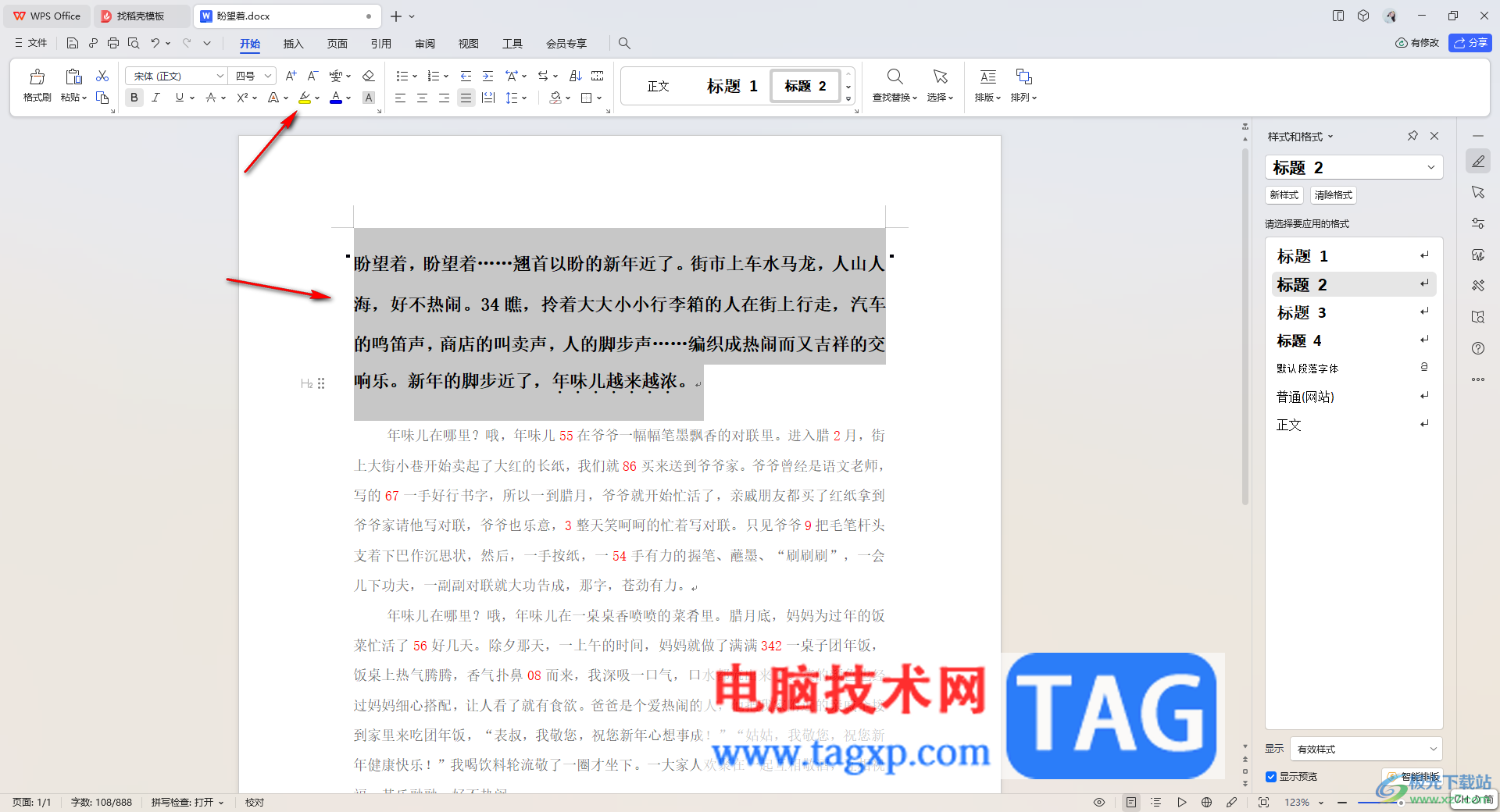
Task: Toggle character shading button
Action: pos(369,98)
